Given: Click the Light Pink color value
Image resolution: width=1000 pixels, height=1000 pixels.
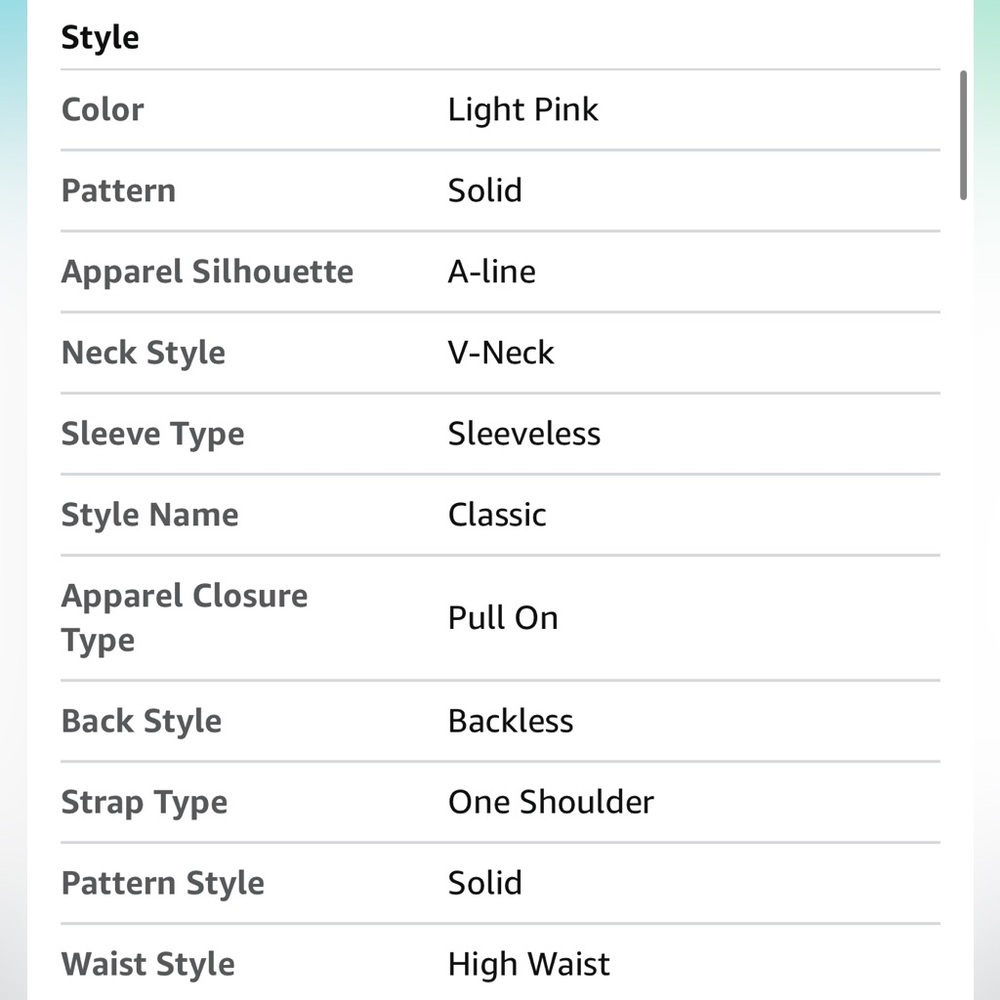Looking at the screenshot, I should point(523,110).
